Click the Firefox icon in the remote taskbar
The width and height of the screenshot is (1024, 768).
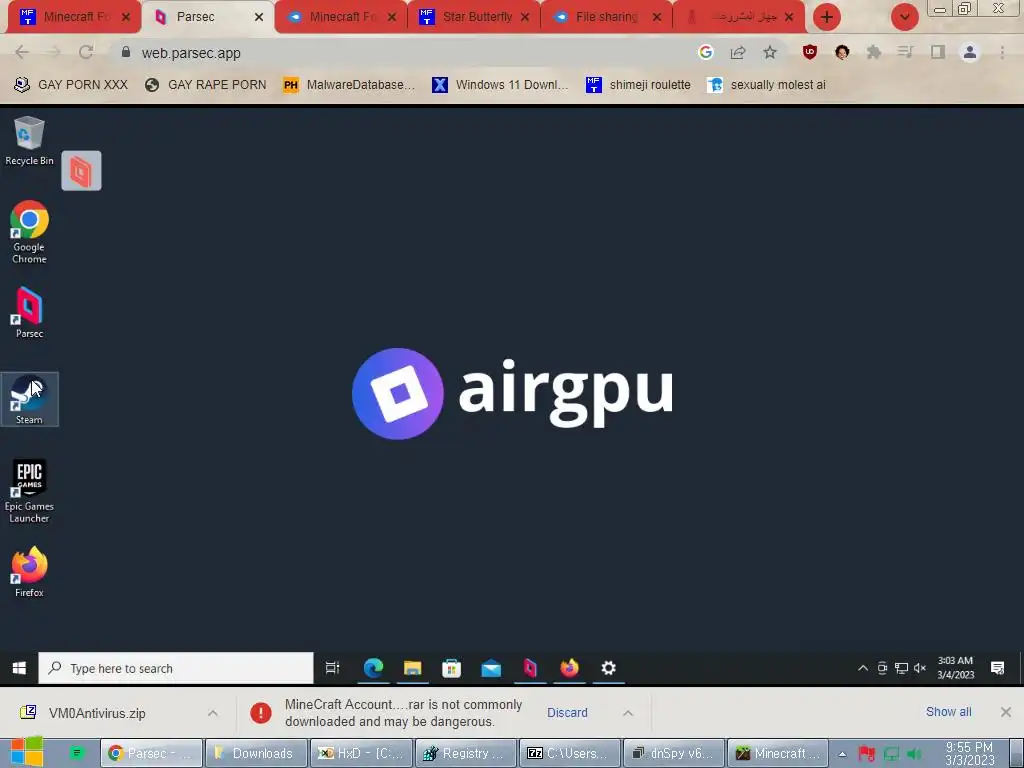click(569, 668)
